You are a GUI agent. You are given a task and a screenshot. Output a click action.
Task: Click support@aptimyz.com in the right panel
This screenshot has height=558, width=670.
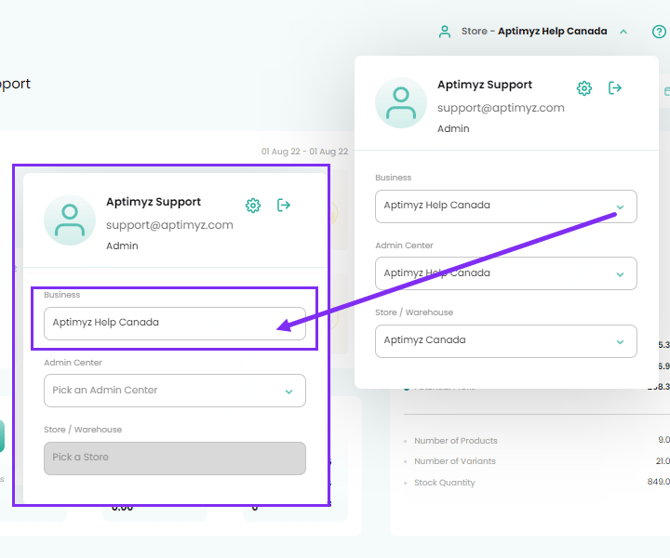click(x=500, y=108)
